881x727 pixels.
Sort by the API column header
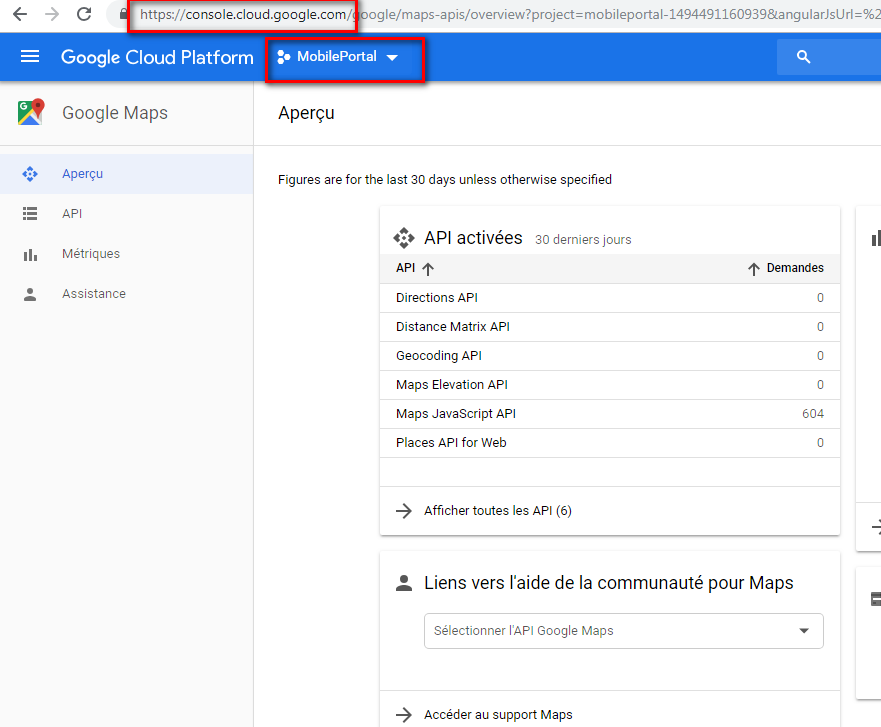[415, 268]
